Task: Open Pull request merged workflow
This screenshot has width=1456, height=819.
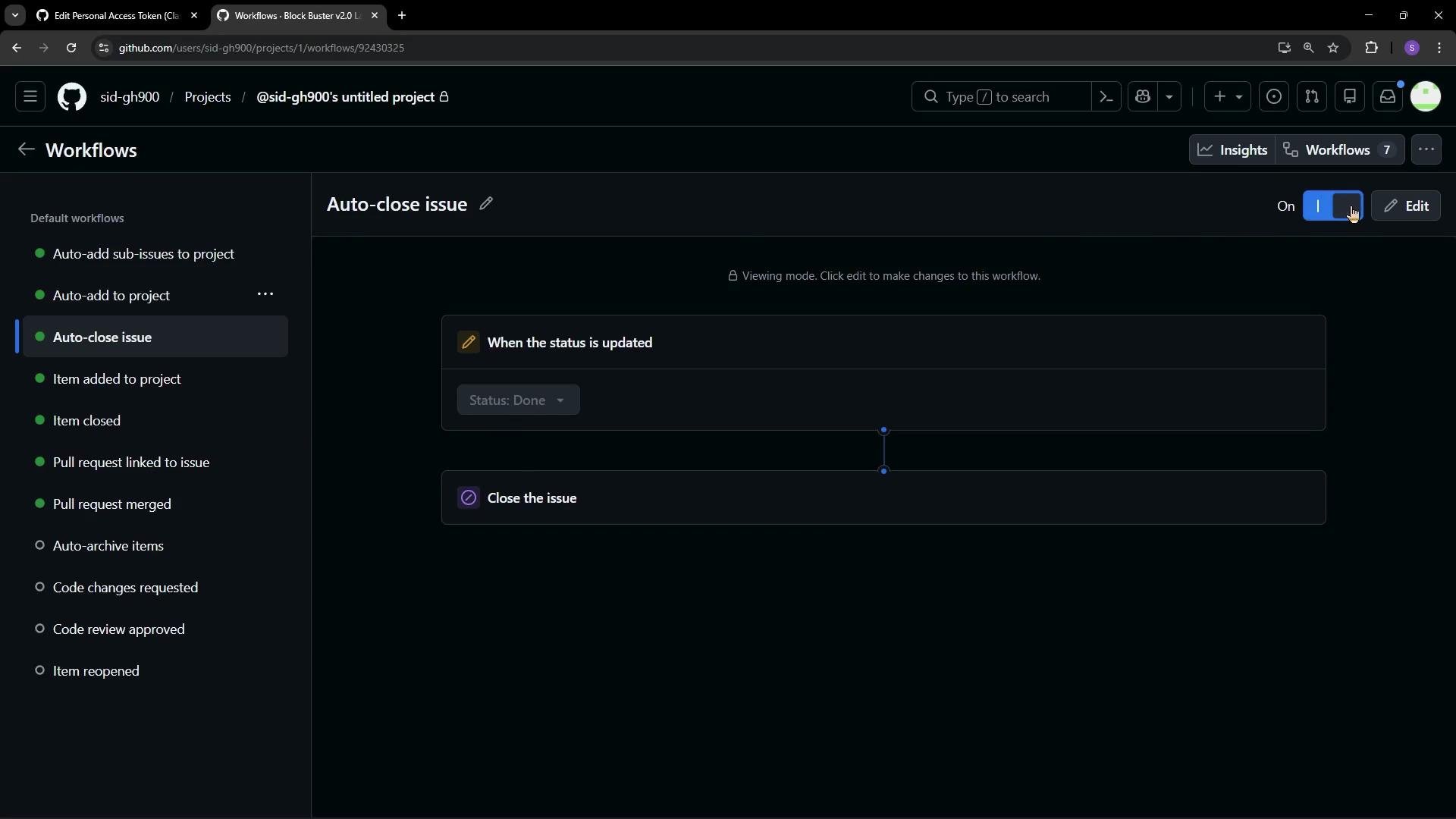Action: pos(155,504)
